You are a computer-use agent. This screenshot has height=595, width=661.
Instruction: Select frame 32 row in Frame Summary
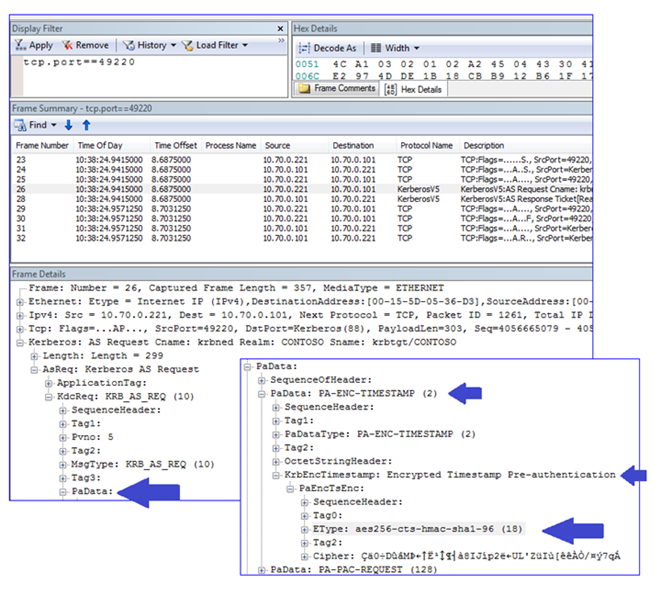click(302, 238)
